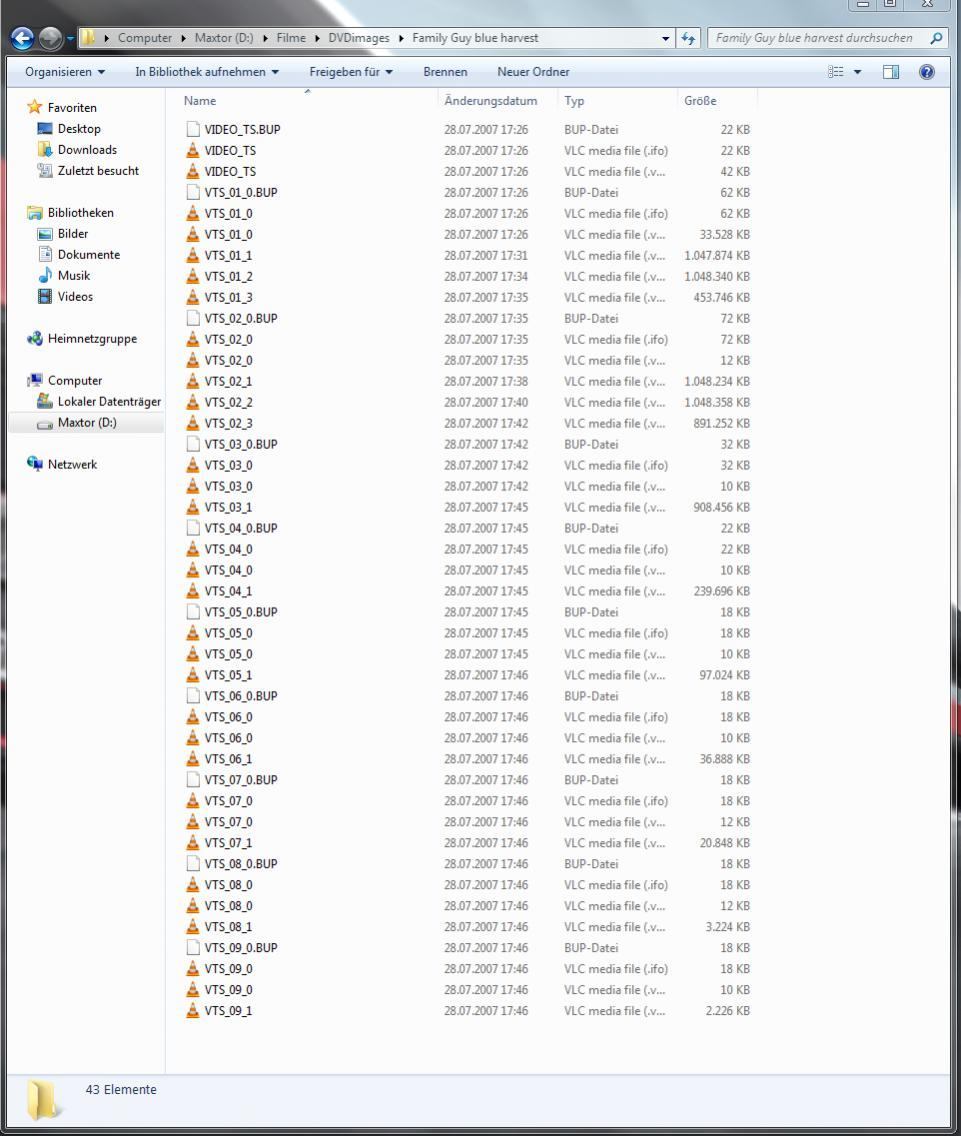Click the greyed Forward arrow button
The image size is (961, 1136).
tap(50, 38)
